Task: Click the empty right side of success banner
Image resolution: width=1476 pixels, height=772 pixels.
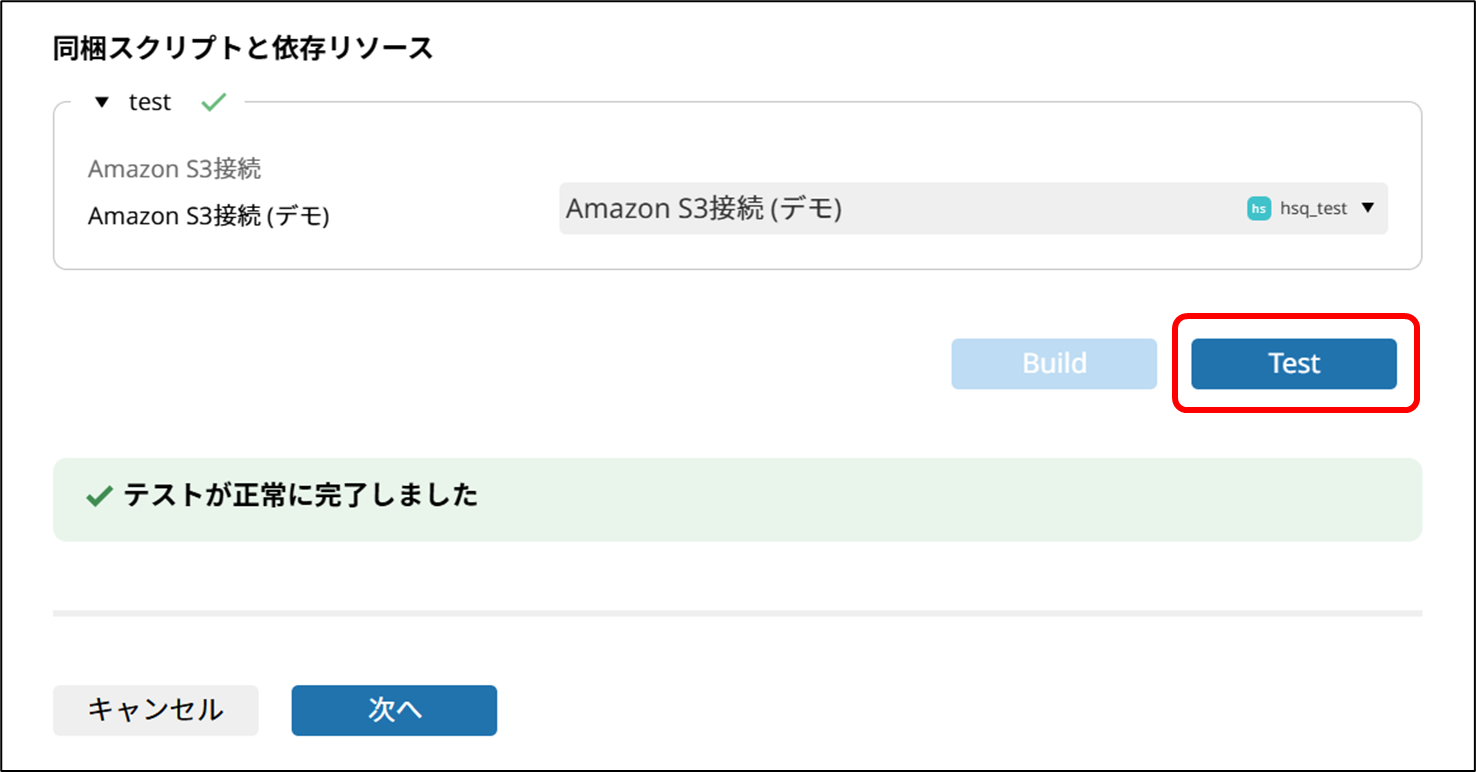Action: coord(1000,499)
